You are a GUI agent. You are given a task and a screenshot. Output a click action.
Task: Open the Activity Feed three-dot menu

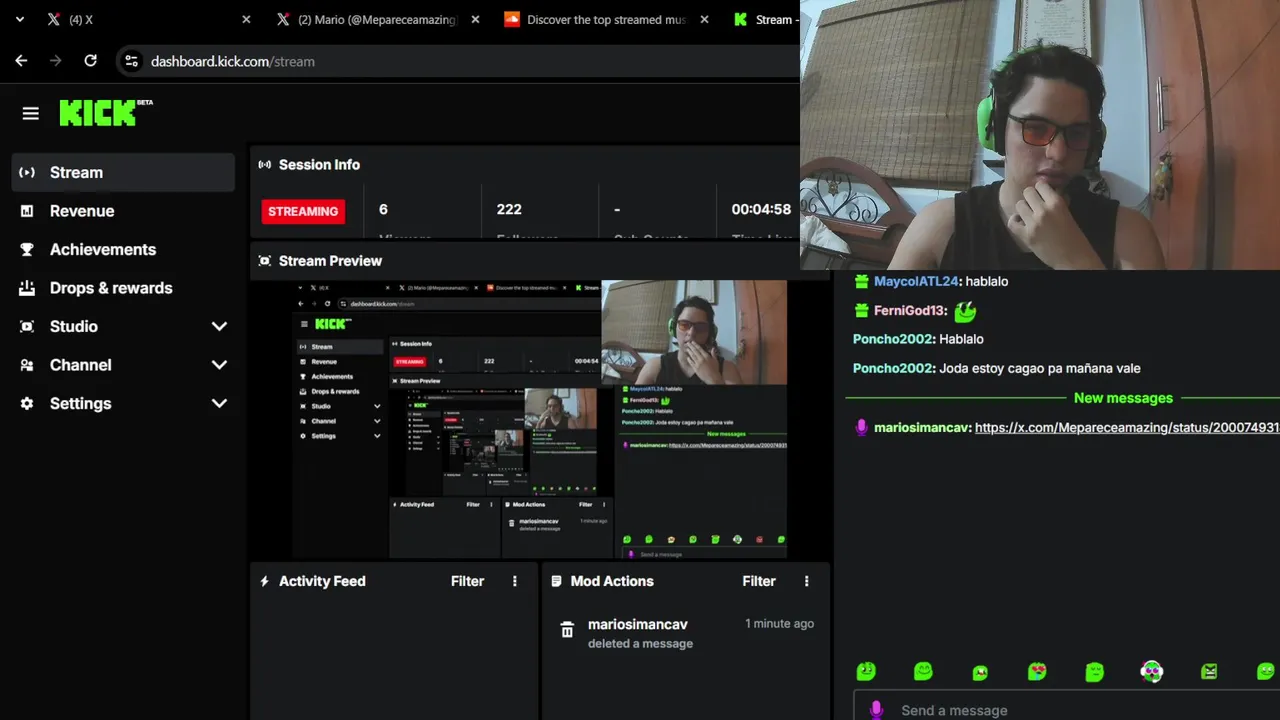tap(515, 581)
